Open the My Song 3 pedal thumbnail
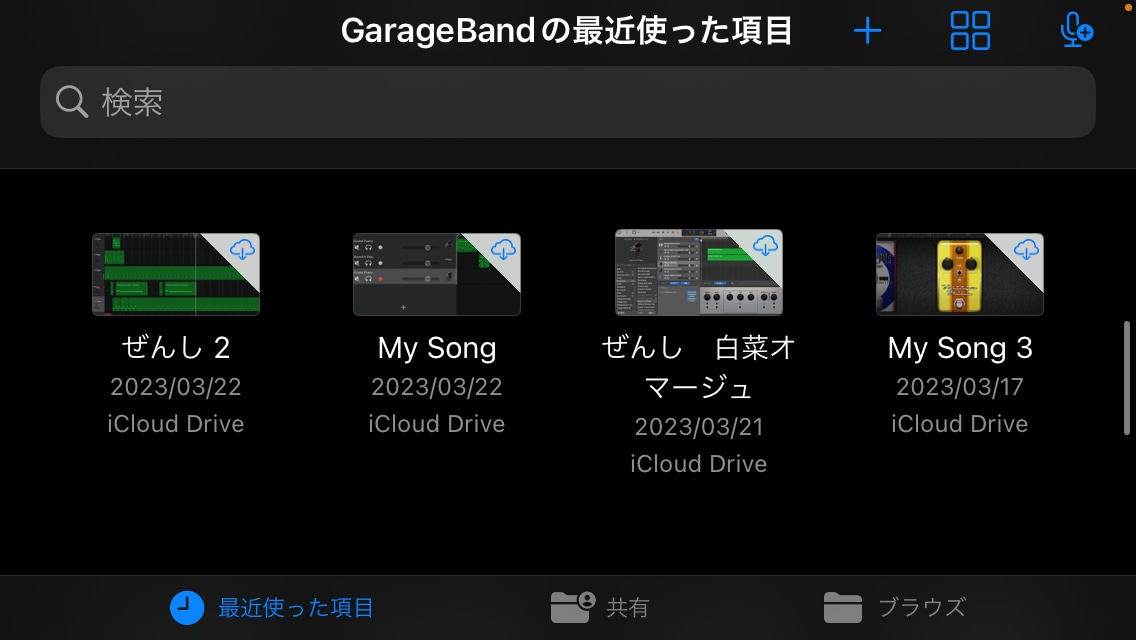This screenshot has height=640, width=1136. point(960,274)
